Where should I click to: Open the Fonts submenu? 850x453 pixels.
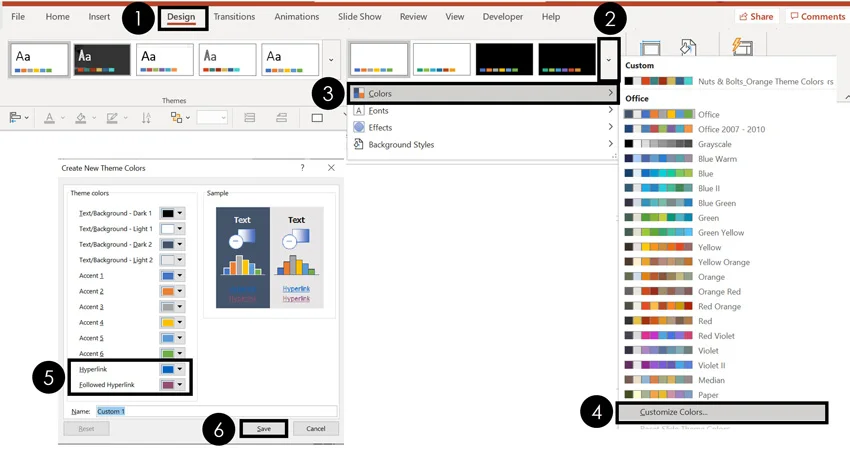point(482,111)
